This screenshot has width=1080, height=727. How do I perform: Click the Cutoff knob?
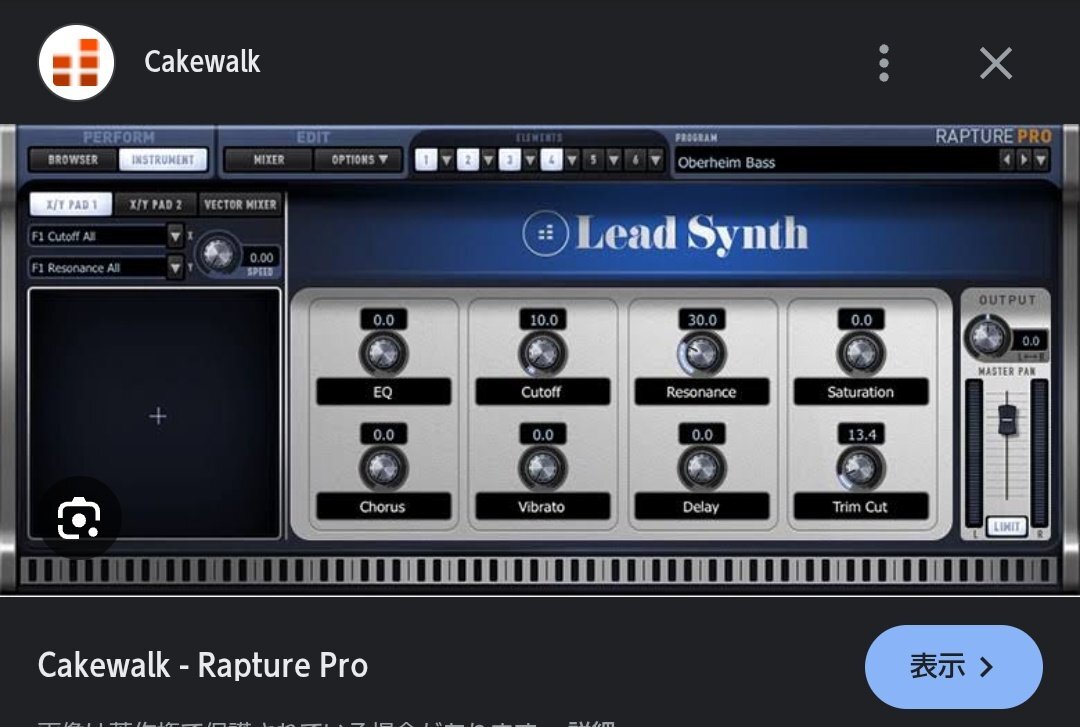(543, 354)
